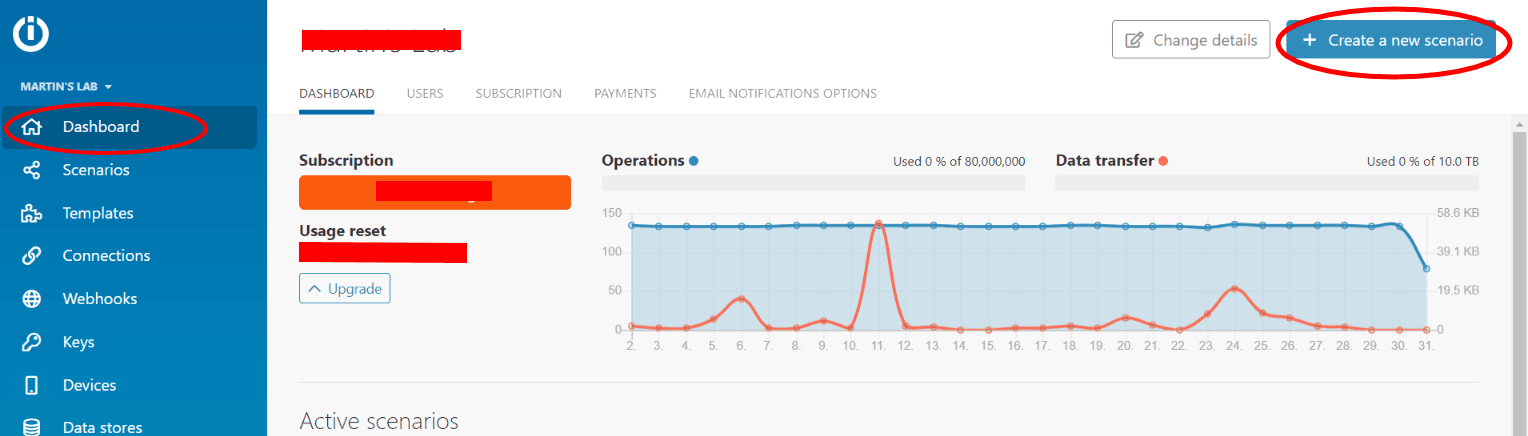
Task: Click the Operations usage progress bar
Action: pyautogui.click(x=813, y=183)
